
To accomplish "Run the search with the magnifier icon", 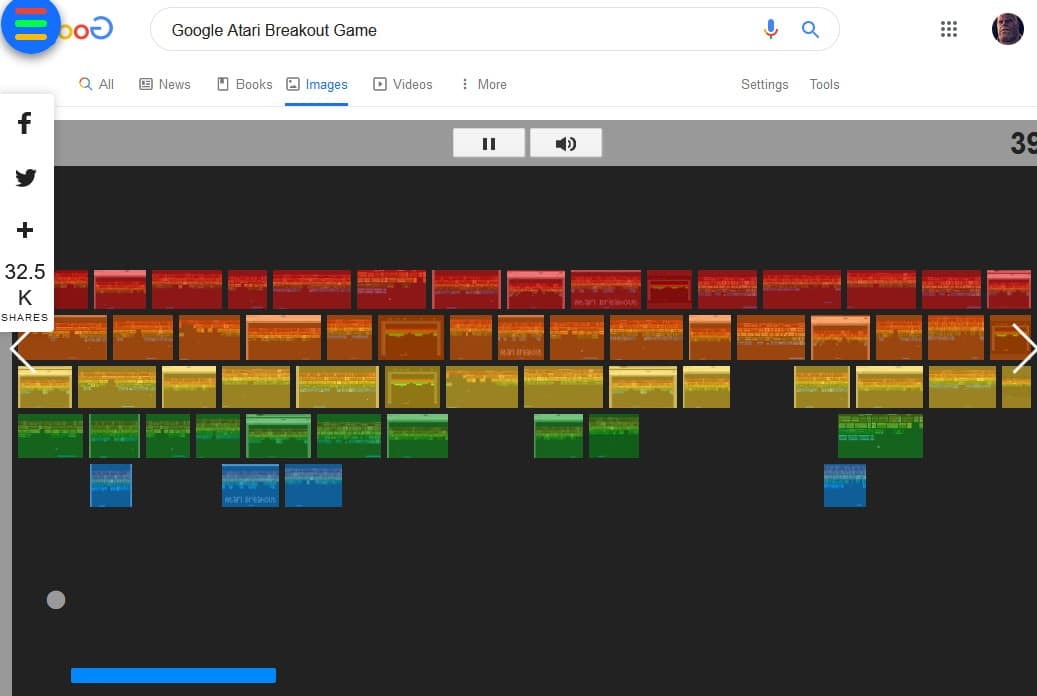I will [810, 30].
